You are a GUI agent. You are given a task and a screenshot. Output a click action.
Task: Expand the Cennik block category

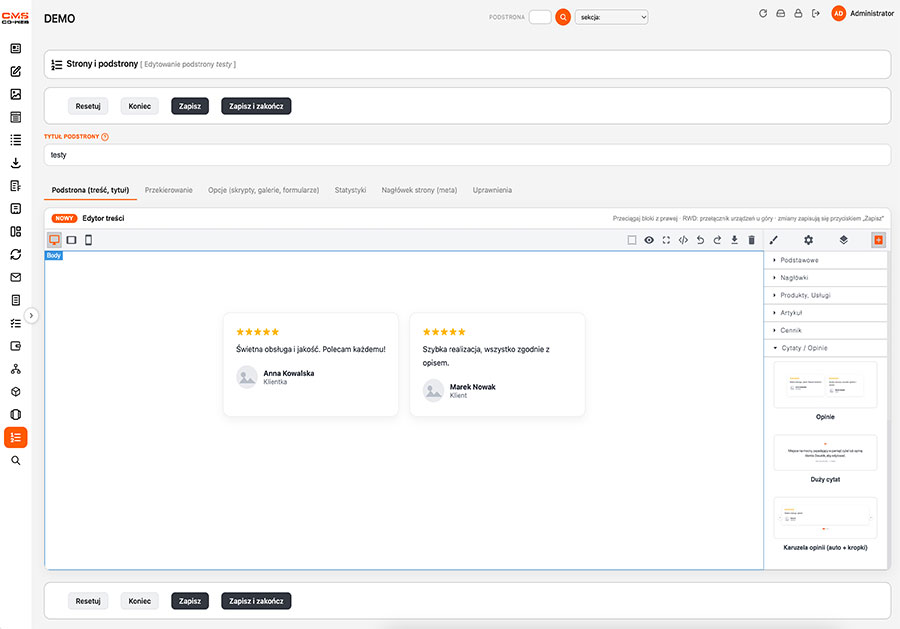point(825,330)
